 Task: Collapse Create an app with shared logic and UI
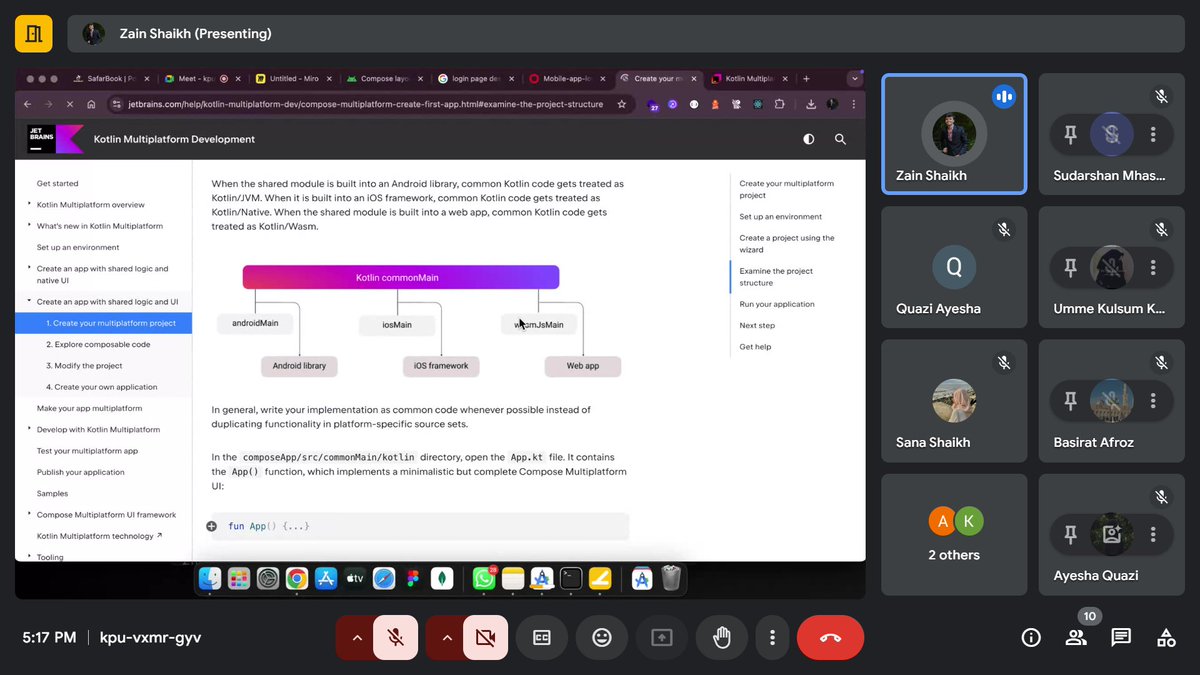tap(29, 301)
